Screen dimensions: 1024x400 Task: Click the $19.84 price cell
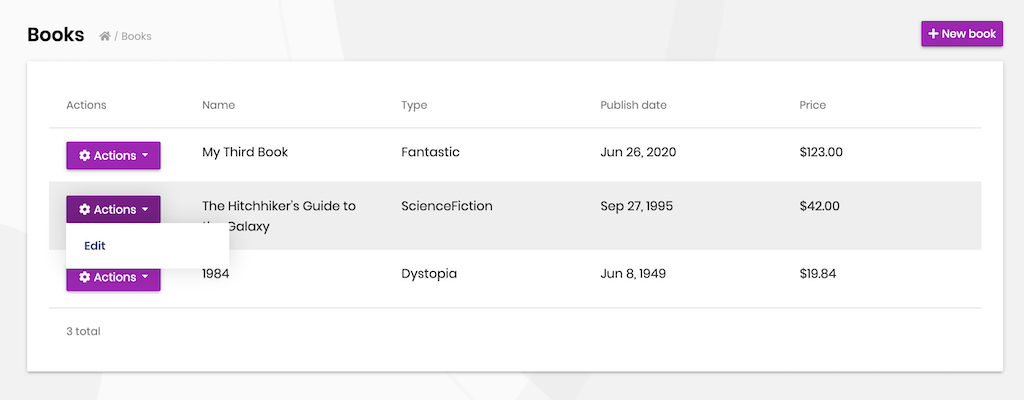coord(820,273)
